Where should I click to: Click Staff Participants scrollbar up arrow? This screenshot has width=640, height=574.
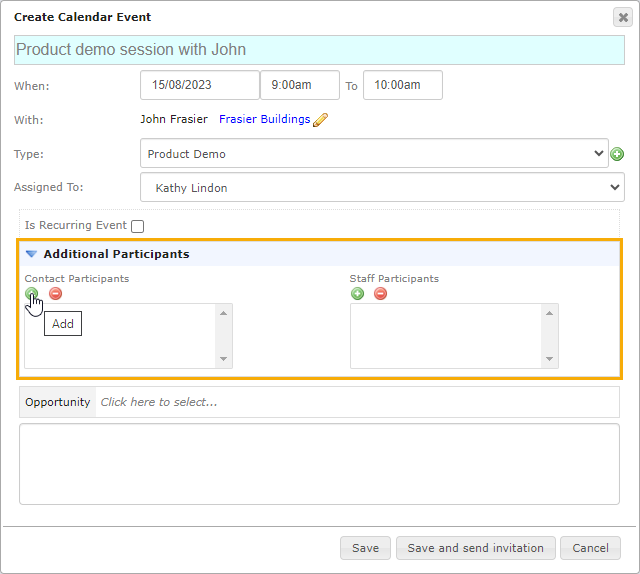(x=549, y=313)
